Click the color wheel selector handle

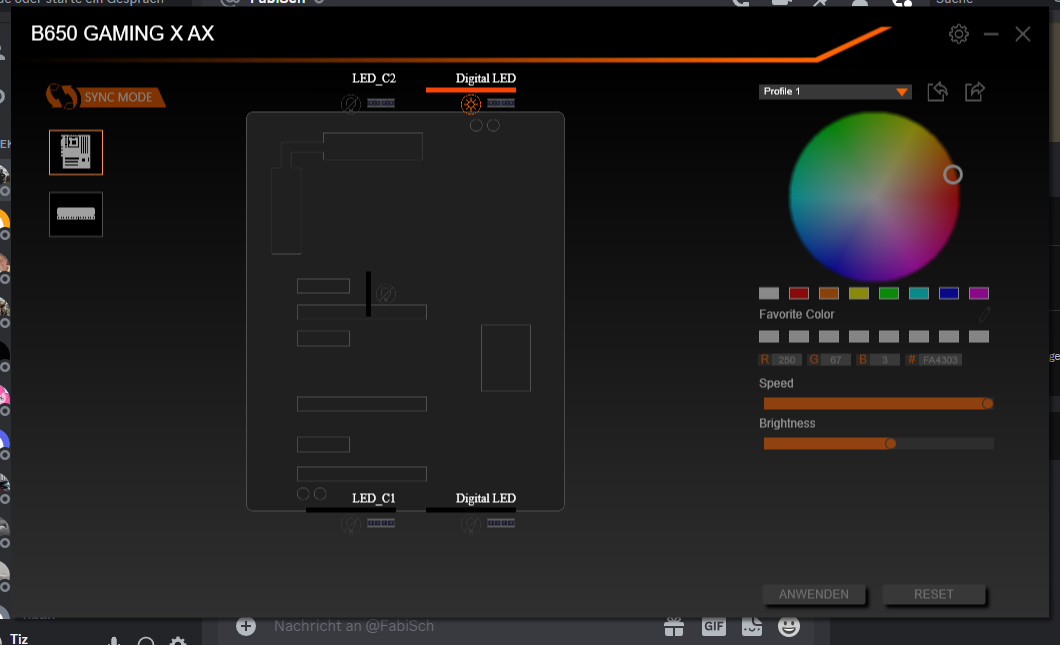click(953, 175)
